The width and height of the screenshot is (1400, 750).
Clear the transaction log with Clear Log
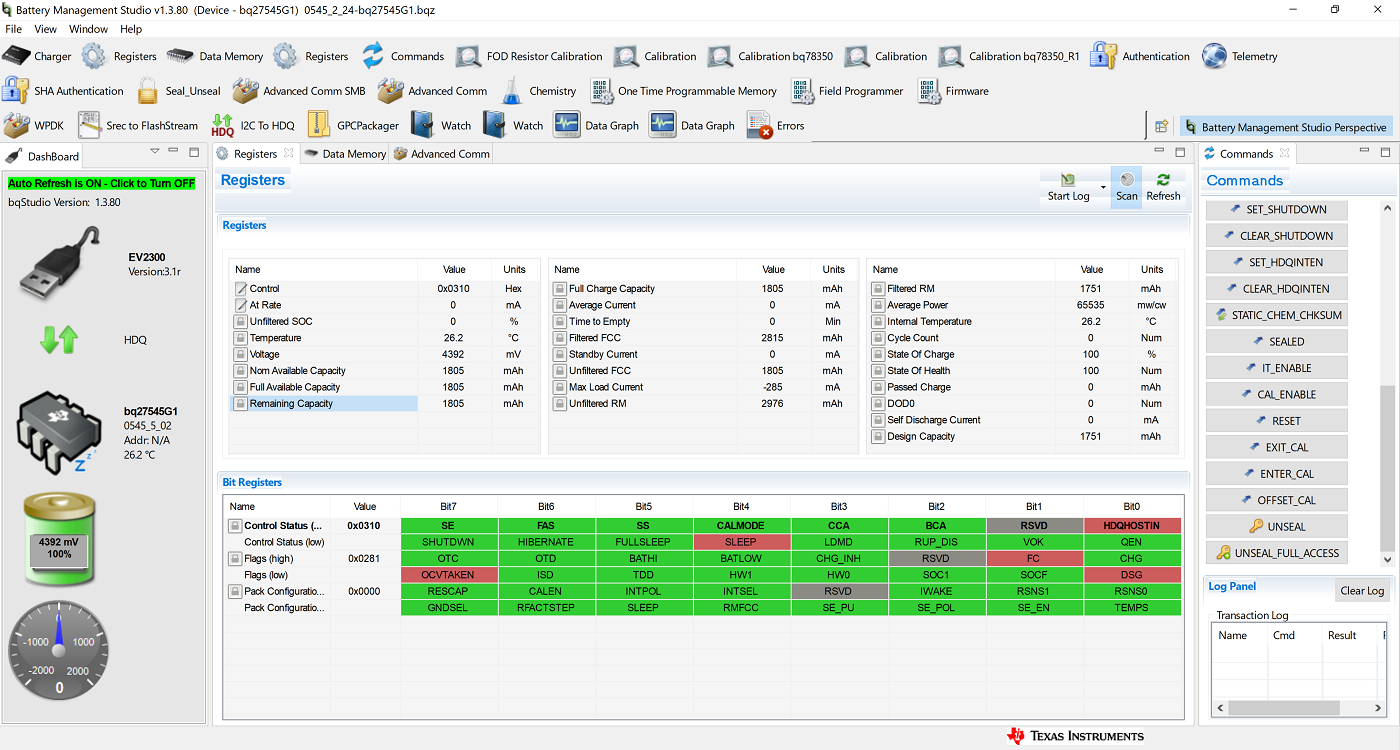tap(1361, 591)
